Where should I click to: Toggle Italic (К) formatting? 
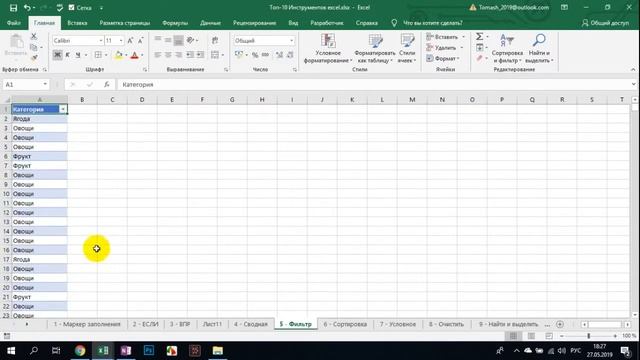pos(68,55)
